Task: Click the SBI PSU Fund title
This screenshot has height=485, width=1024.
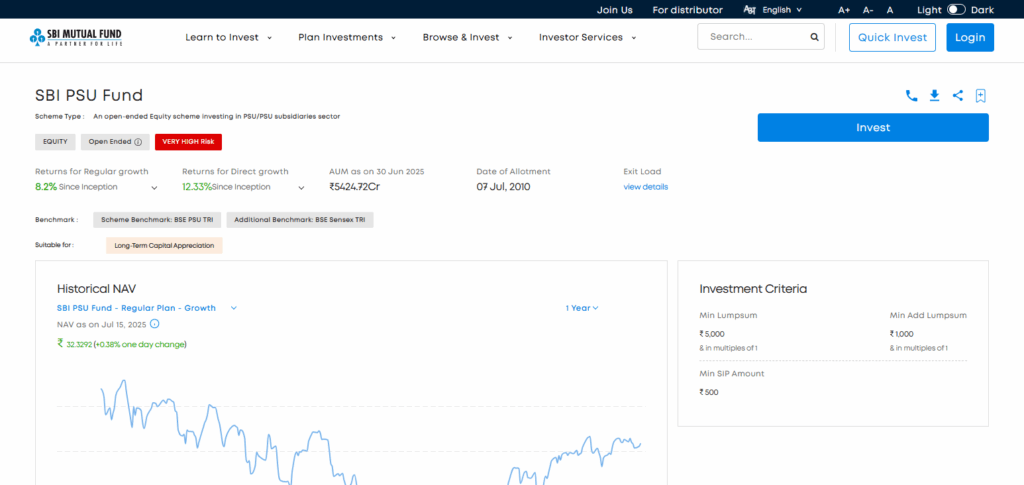Action: click(89, 95)
